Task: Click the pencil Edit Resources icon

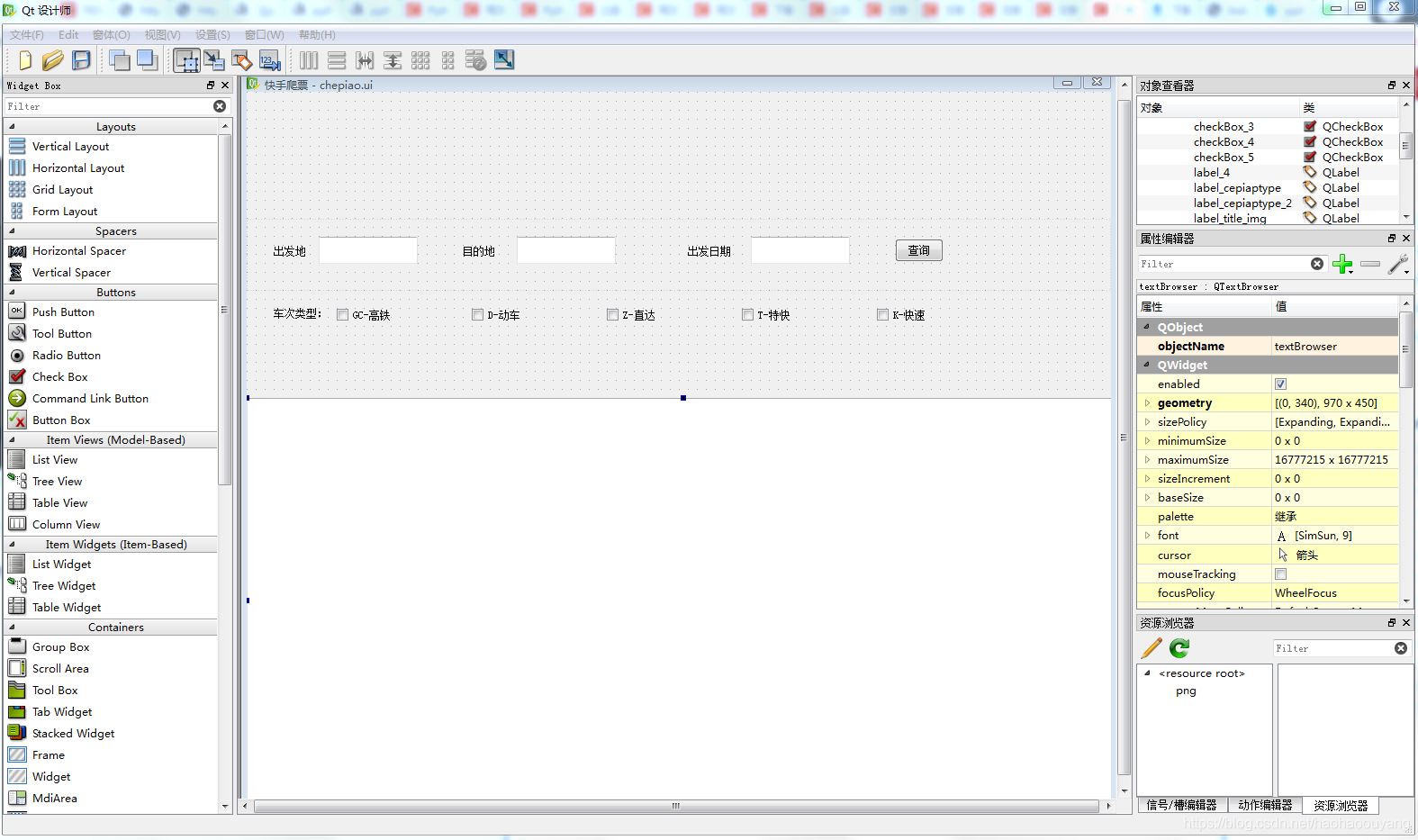Action: click(x=1152, y=648)
